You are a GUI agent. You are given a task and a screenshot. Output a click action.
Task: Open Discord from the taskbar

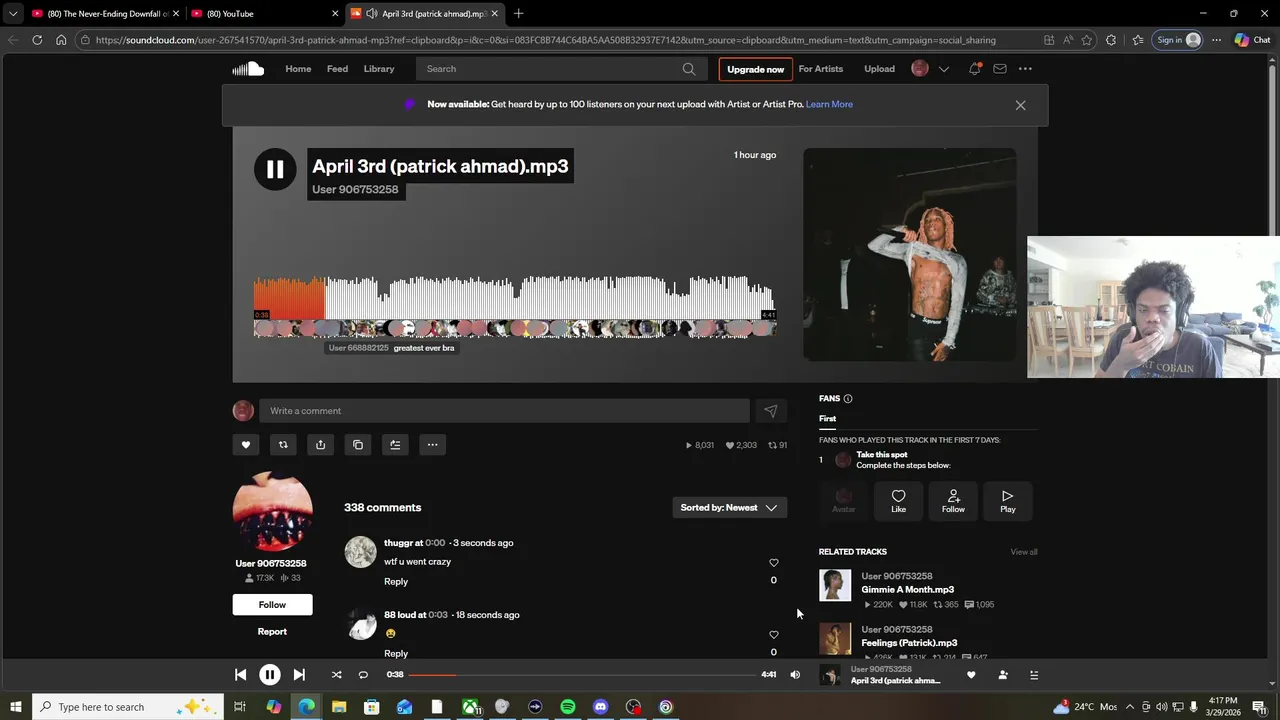[x=600, y=707]
